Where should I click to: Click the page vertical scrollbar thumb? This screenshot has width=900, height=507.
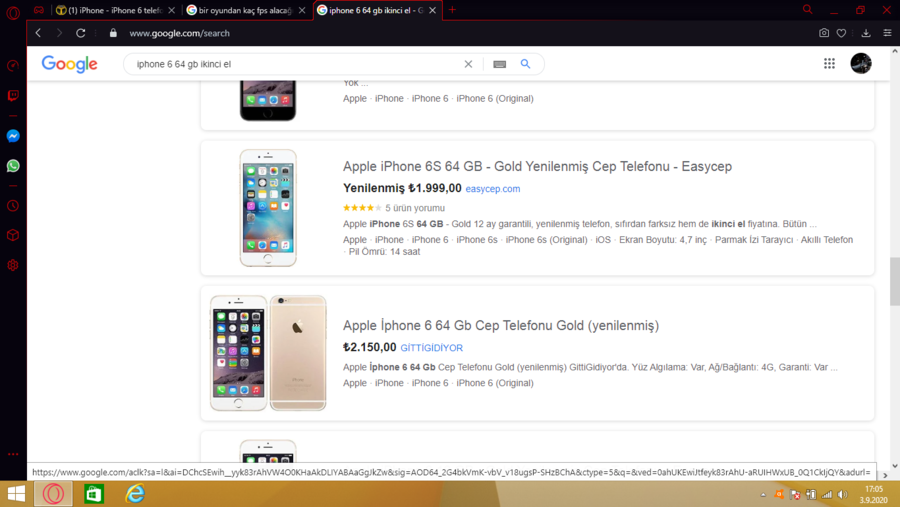point(894,281)
